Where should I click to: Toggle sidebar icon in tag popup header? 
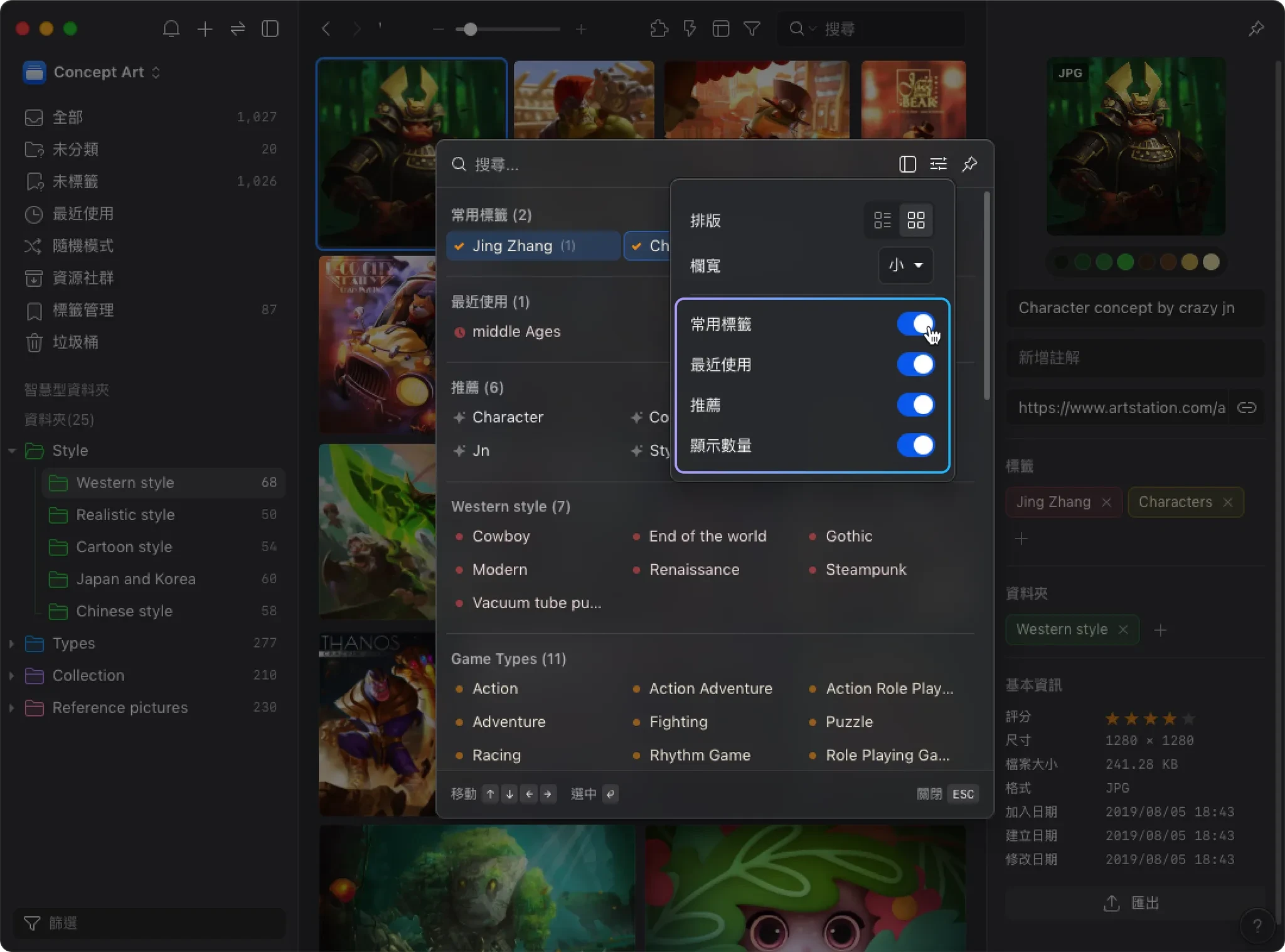(x=907, y=164)
